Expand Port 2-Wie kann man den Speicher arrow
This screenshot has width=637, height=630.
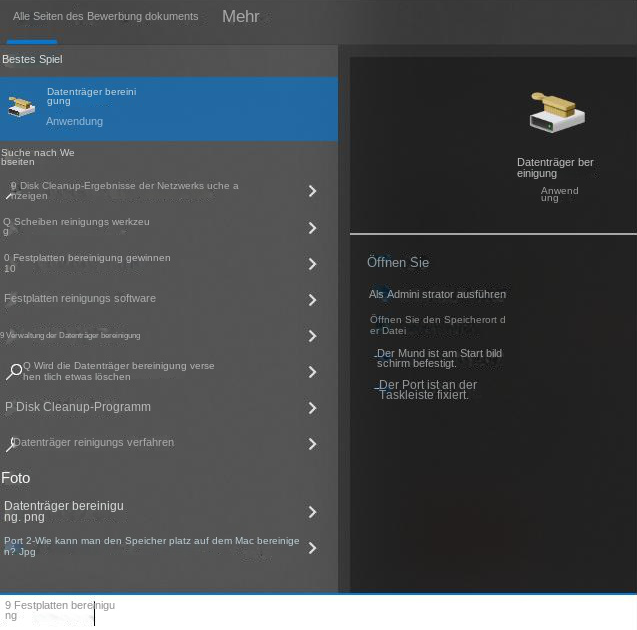(312, 548)
